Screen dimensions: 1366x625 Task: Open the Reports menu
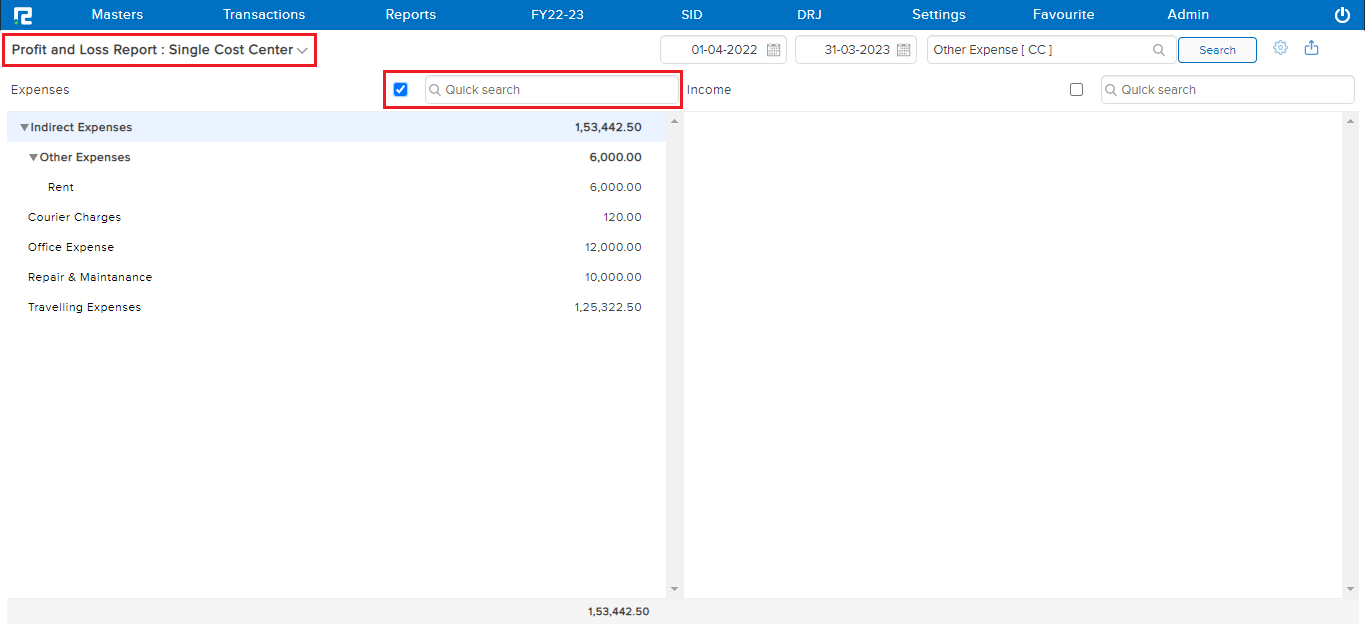click(x=410, y=15)
